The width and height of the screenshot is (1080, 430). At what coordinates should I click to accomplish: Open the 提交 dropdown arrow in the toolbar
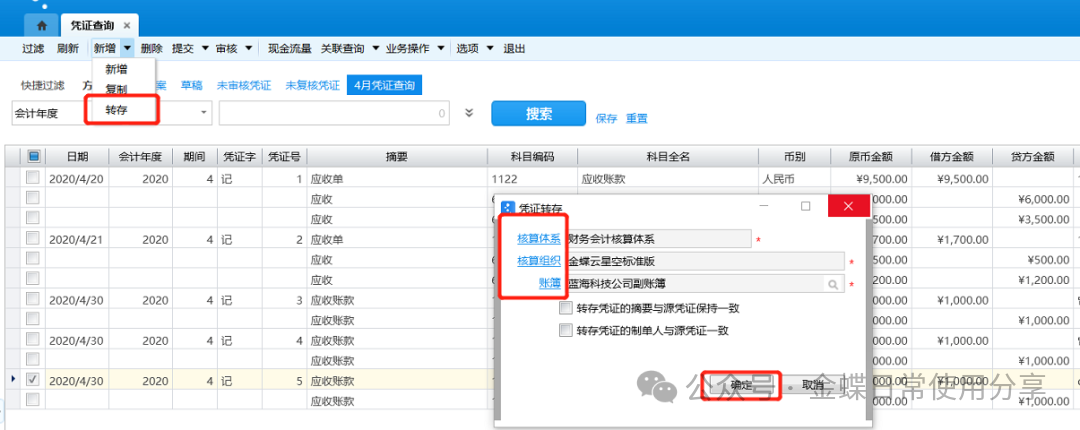point(204,48)
